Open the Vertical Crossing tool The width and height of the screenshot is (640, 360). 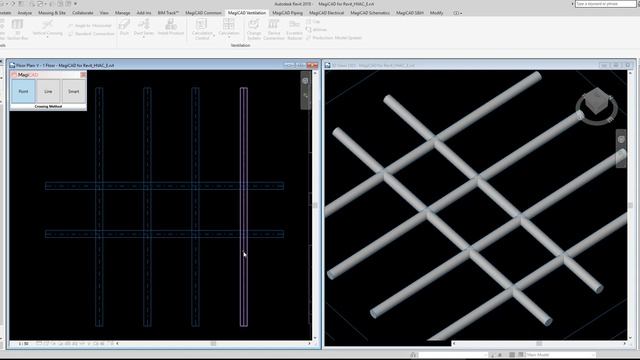(47, 29)
